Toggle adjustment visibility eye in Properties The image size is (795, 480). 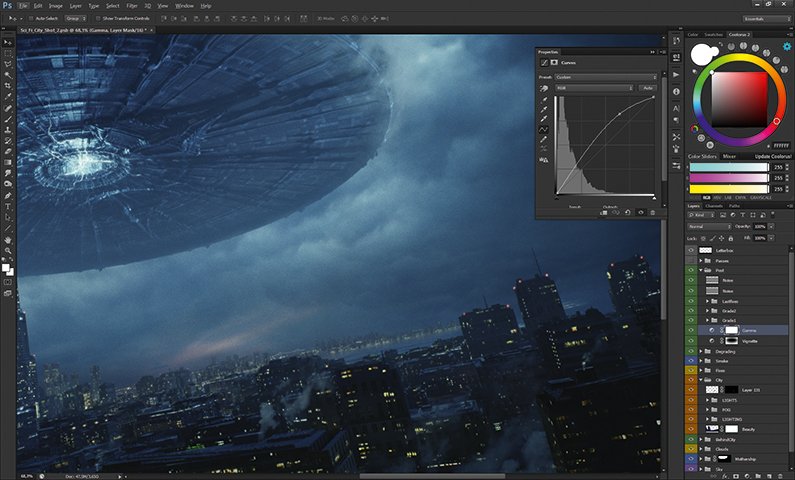click(x=640, y=213)
